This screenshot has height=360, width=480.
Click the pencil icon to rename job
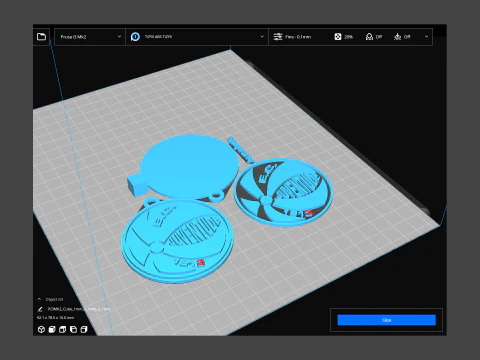click(x=40, y=309)
